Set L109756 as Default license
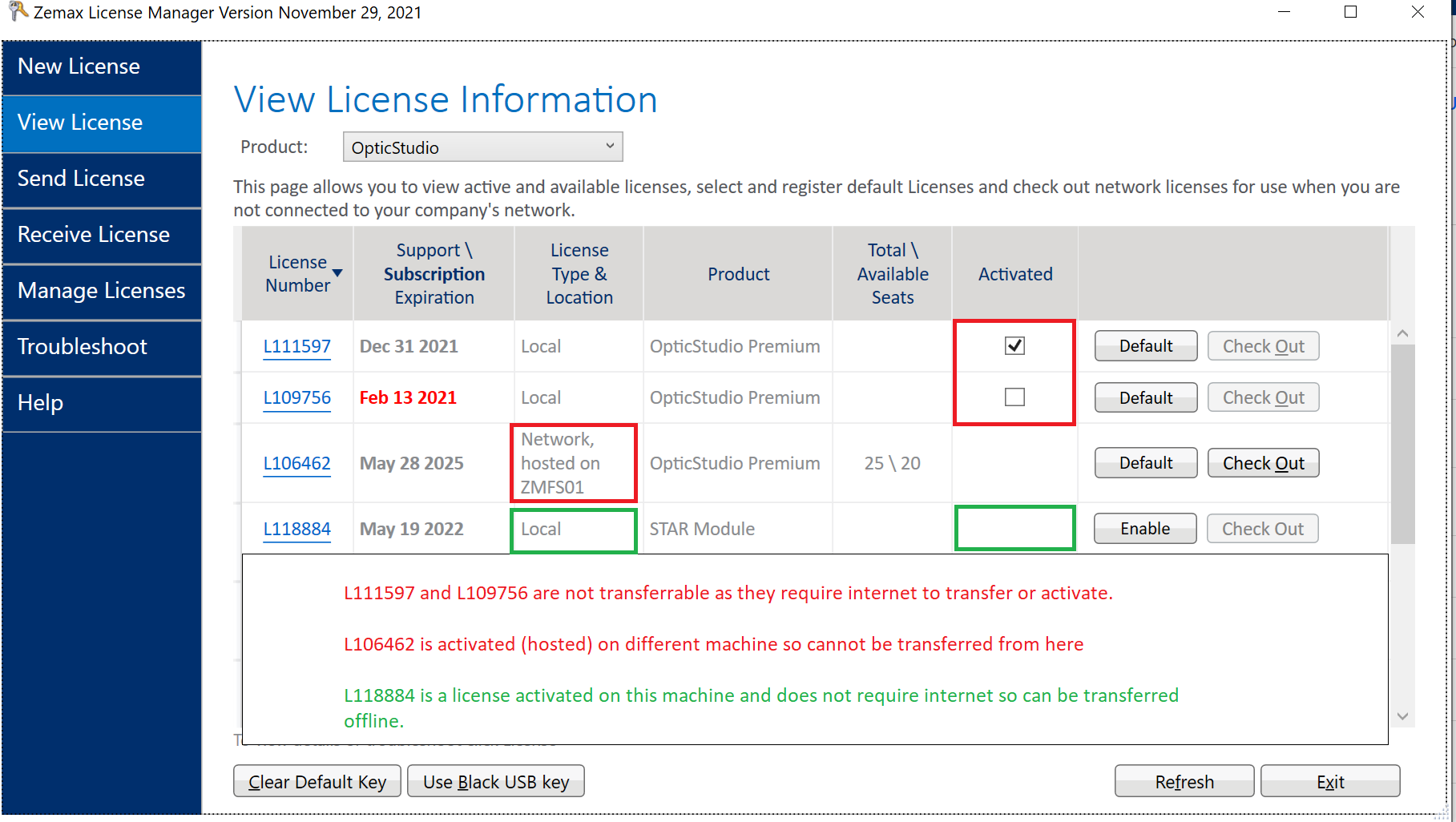Screen dimensions: 1456x822 tap(1146, 397)
